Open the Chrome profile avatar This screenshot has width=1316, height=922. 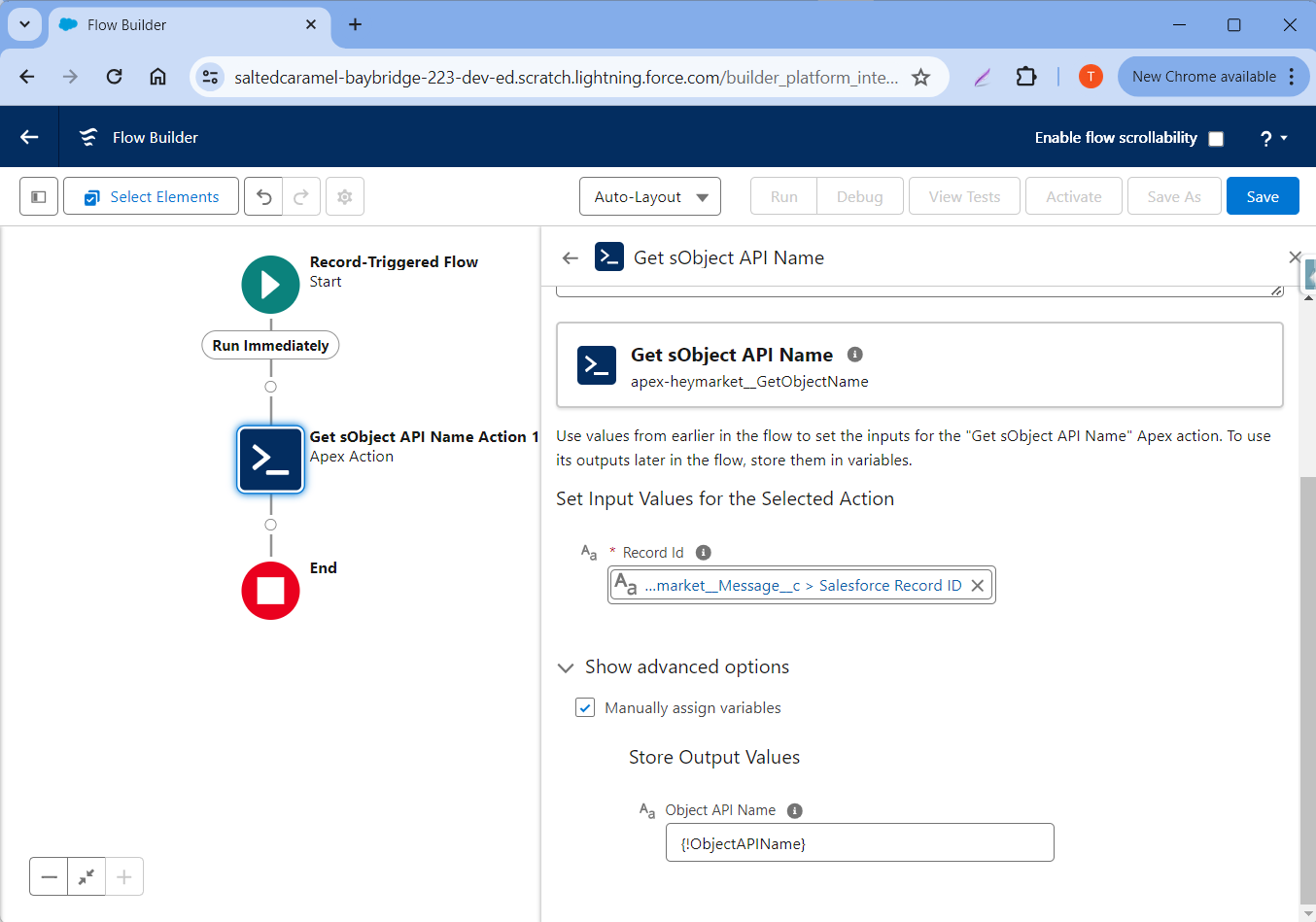click(x=1091, y=77)
